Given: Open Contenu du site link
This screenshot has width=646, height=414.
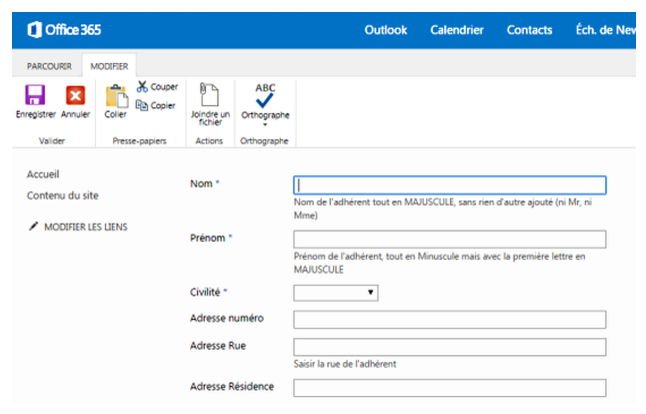Looking at the screenshot, I should (63, 195).
